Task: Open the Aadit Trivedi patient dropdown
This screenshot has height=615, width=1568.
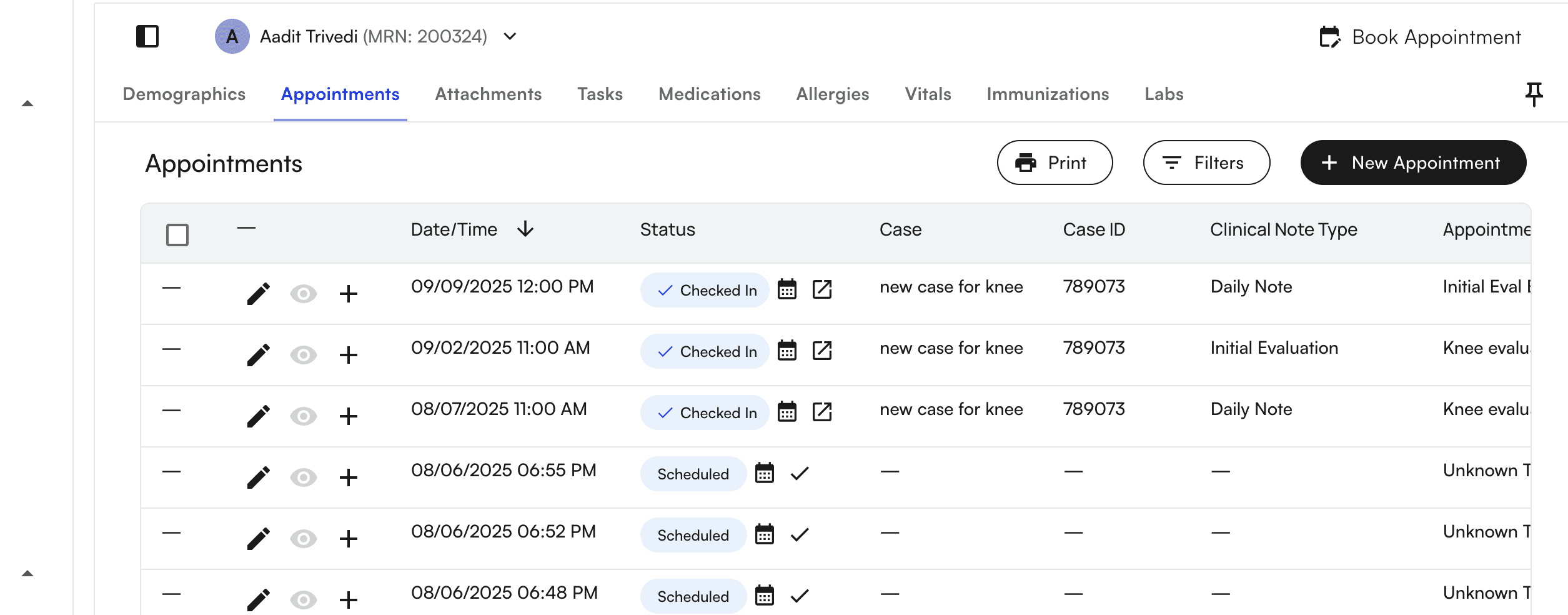Action: (510, 36)
